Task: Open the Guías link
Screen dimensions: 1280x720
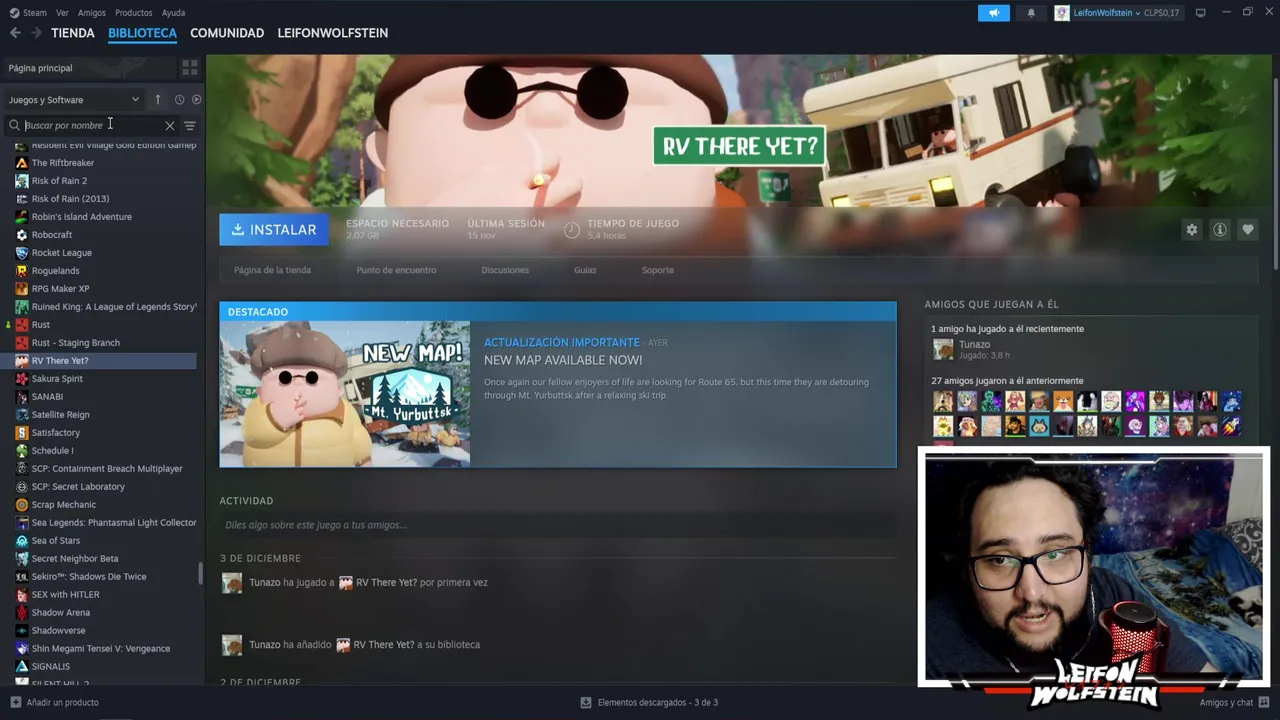Action: (x=585, y=270)
